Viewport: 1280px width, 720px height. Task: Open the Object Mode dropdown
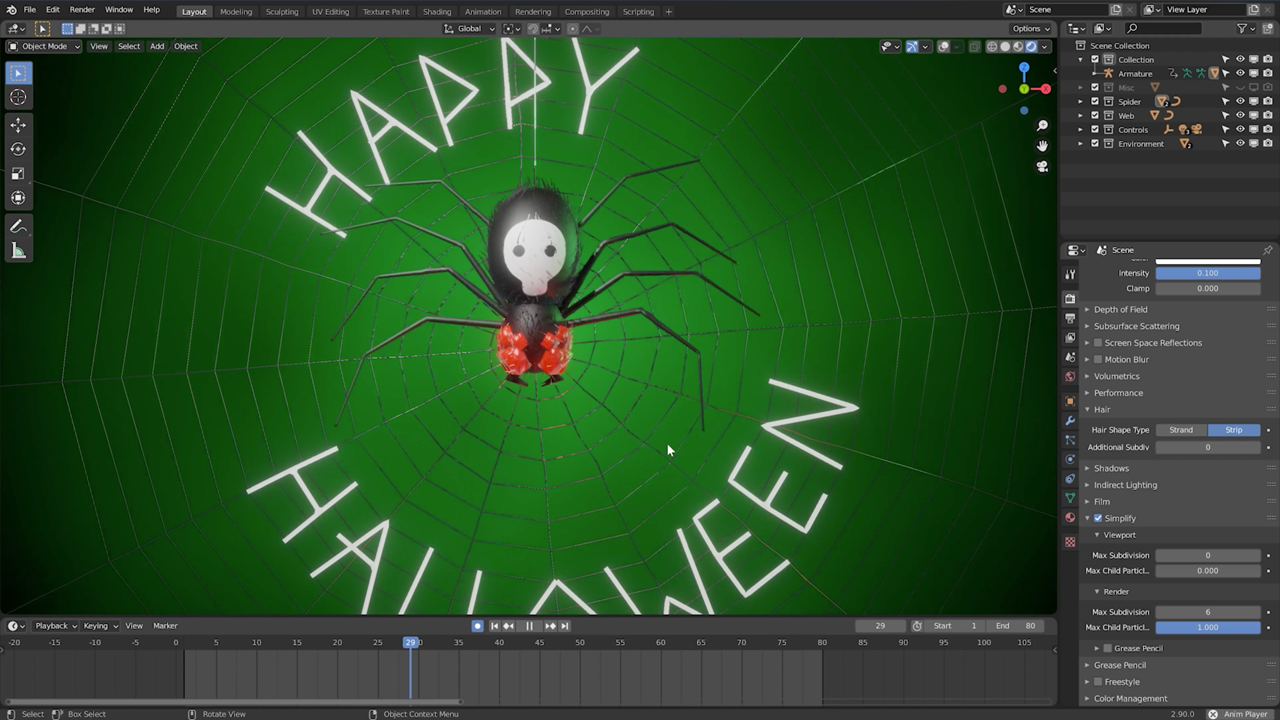pyautogui.click(x=44, y=46)
